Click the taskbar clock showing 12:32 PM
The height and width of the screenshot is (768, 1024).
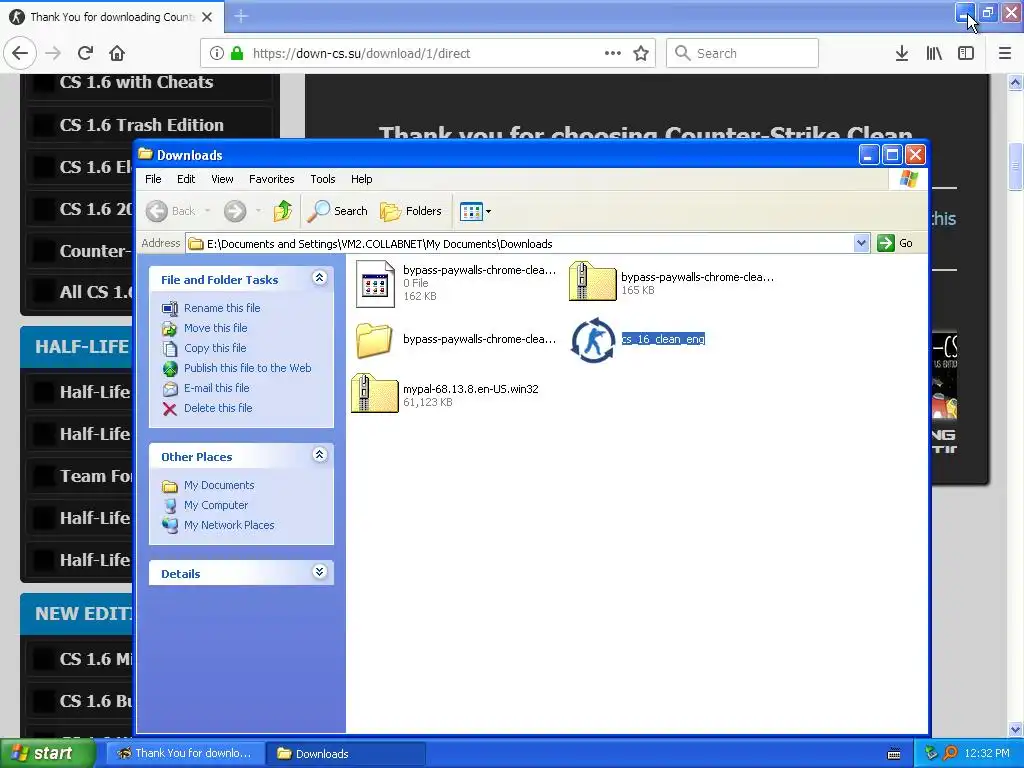(x=987, y=754)
